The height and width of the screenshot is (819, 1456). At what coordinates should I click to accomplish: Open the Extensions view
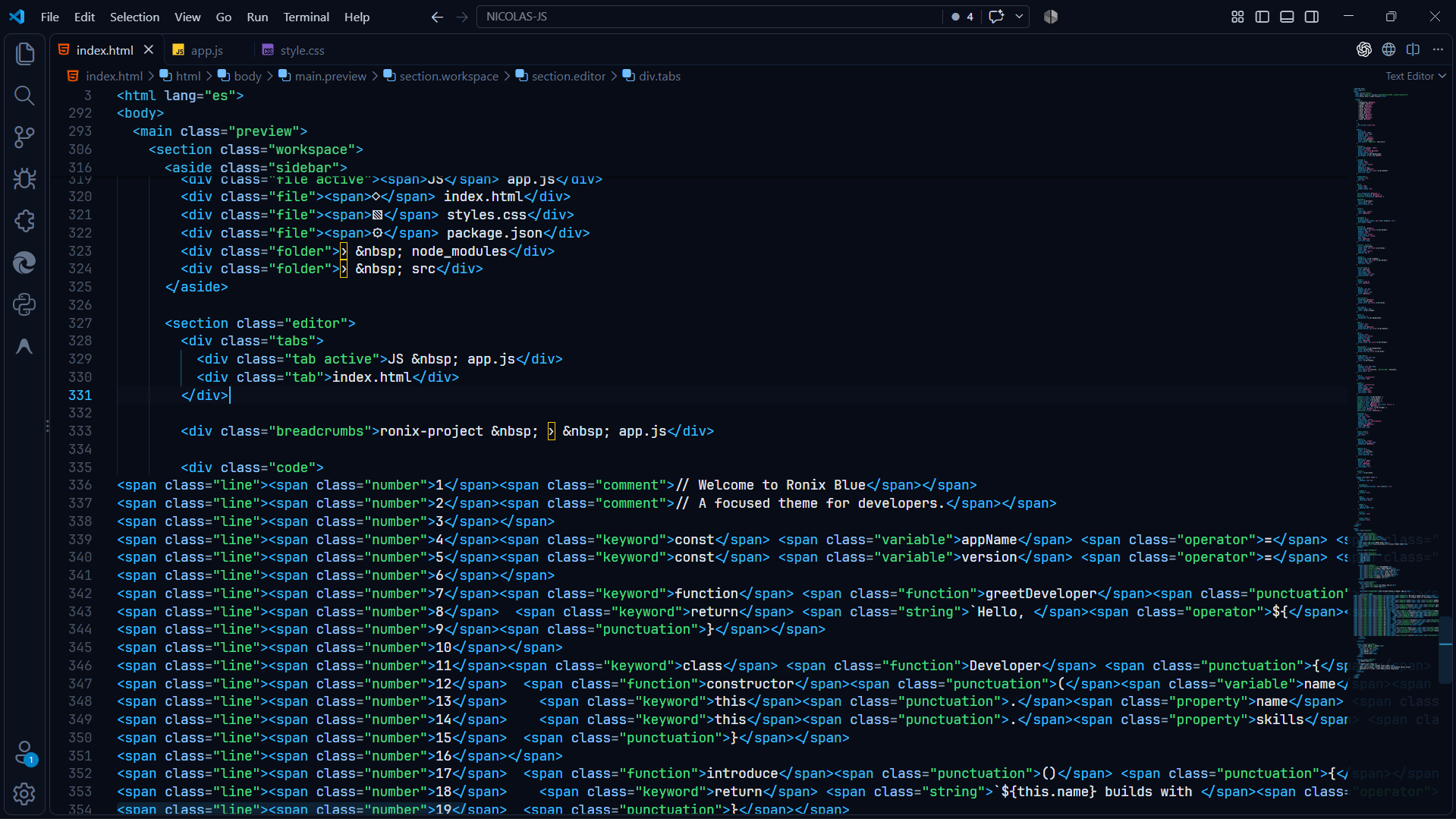(x=24, y=221)
